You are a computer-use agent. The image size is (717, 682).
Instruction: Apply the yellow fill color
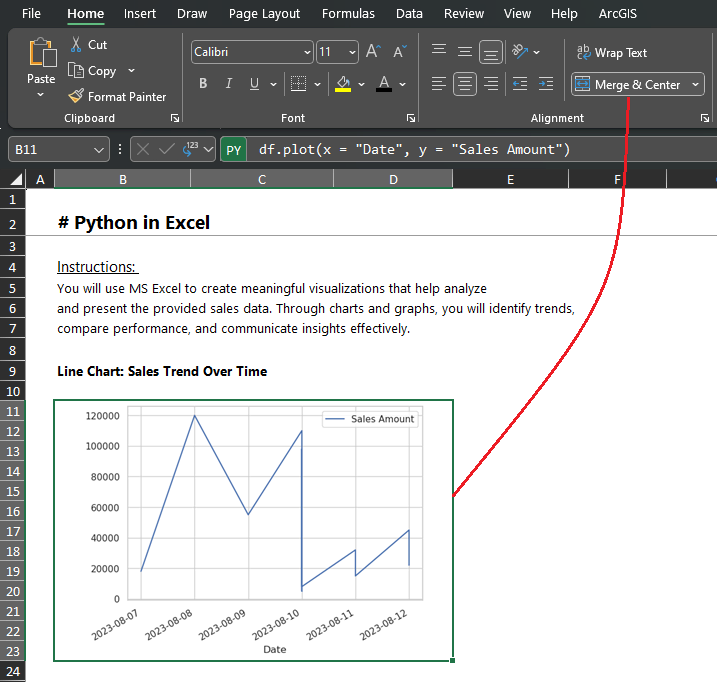(343, 84)
